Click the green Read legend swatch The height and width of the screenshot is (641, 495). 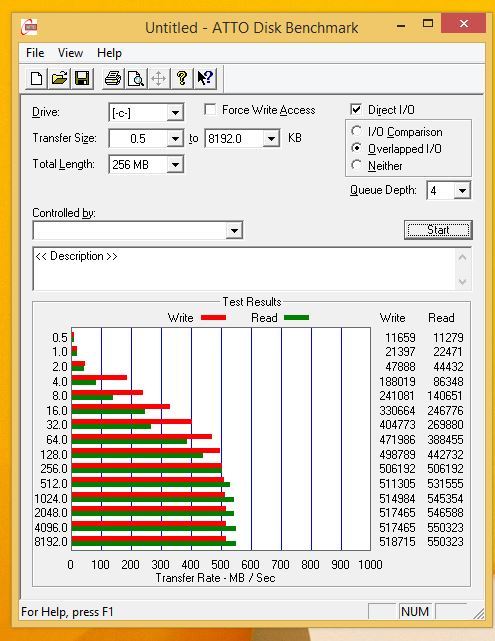[x=296, y=318]
